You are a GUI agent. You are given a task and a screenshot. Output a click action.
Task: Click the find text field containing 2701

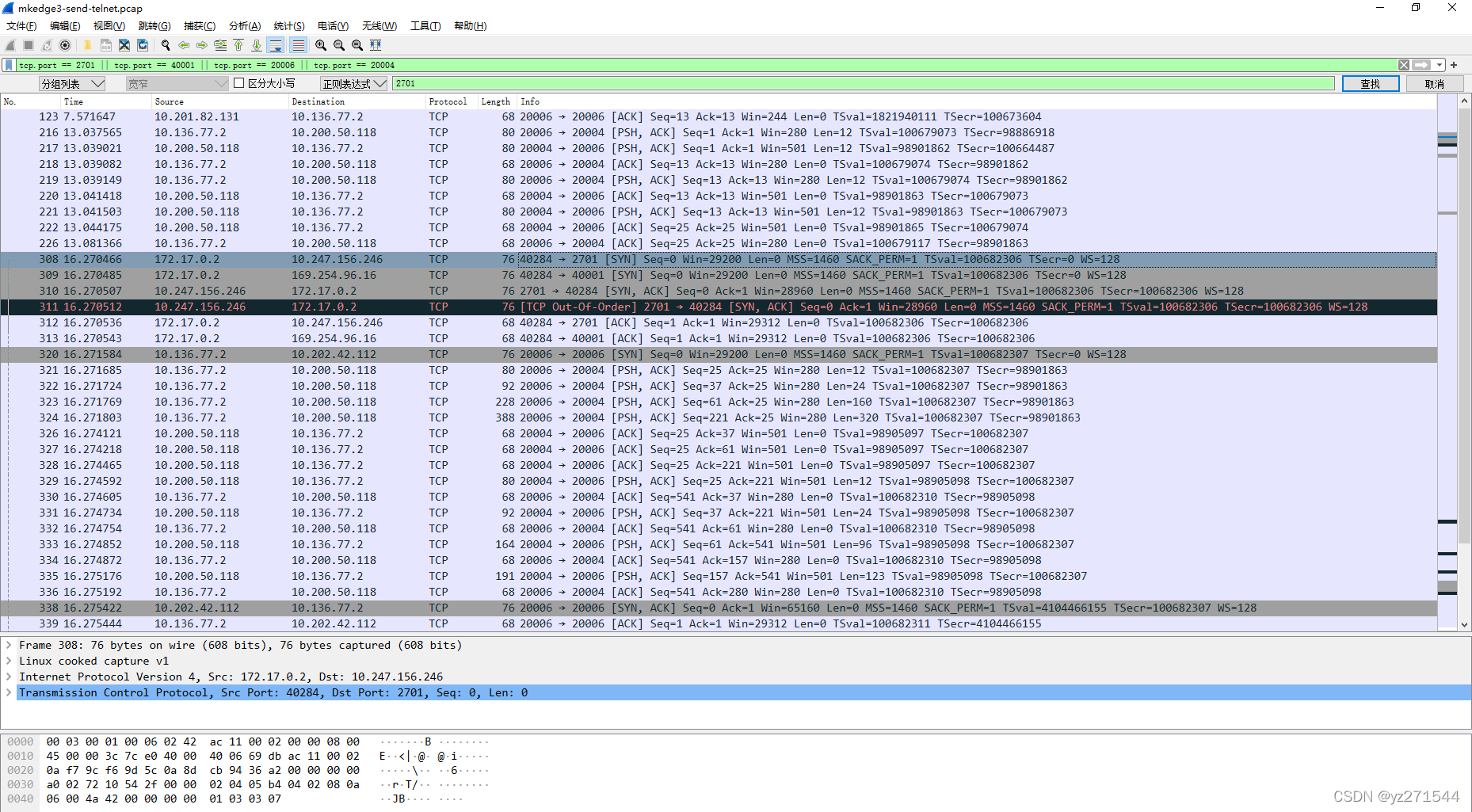[x=864, y=83]
